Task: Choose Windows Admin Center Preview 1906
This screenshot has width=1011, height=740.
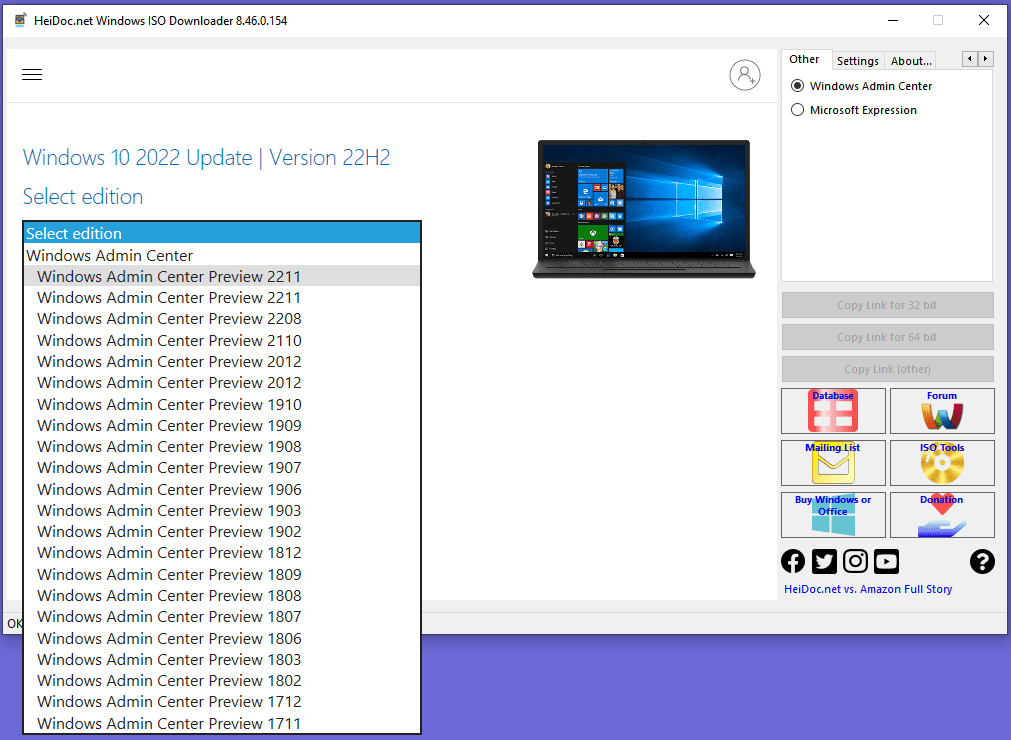Action: 222,489
